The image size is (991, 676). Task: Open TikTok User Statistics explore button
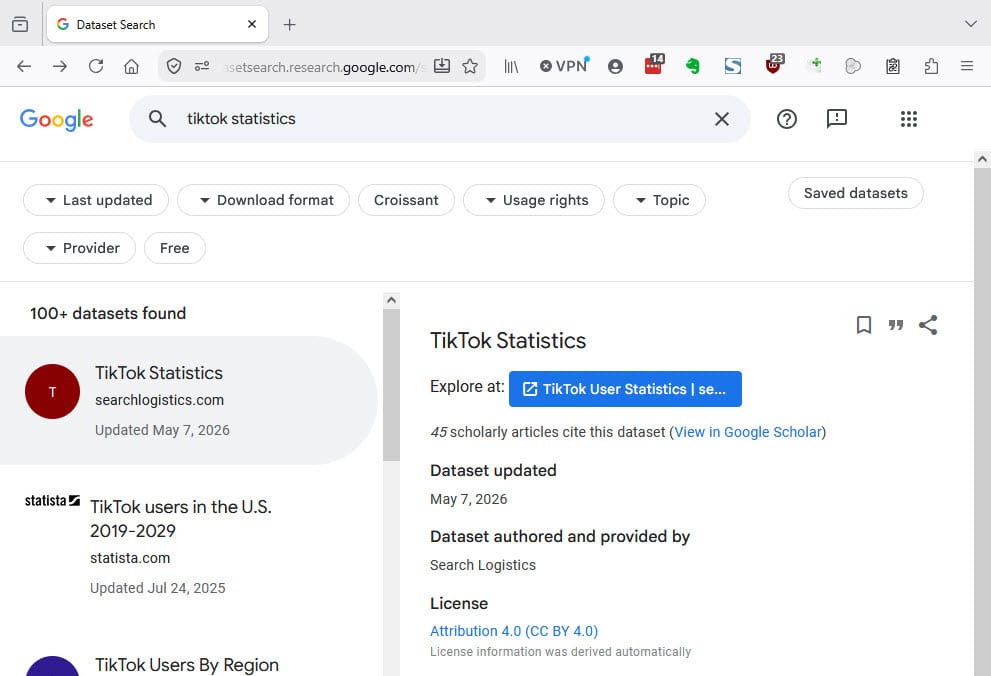[626, 389]
